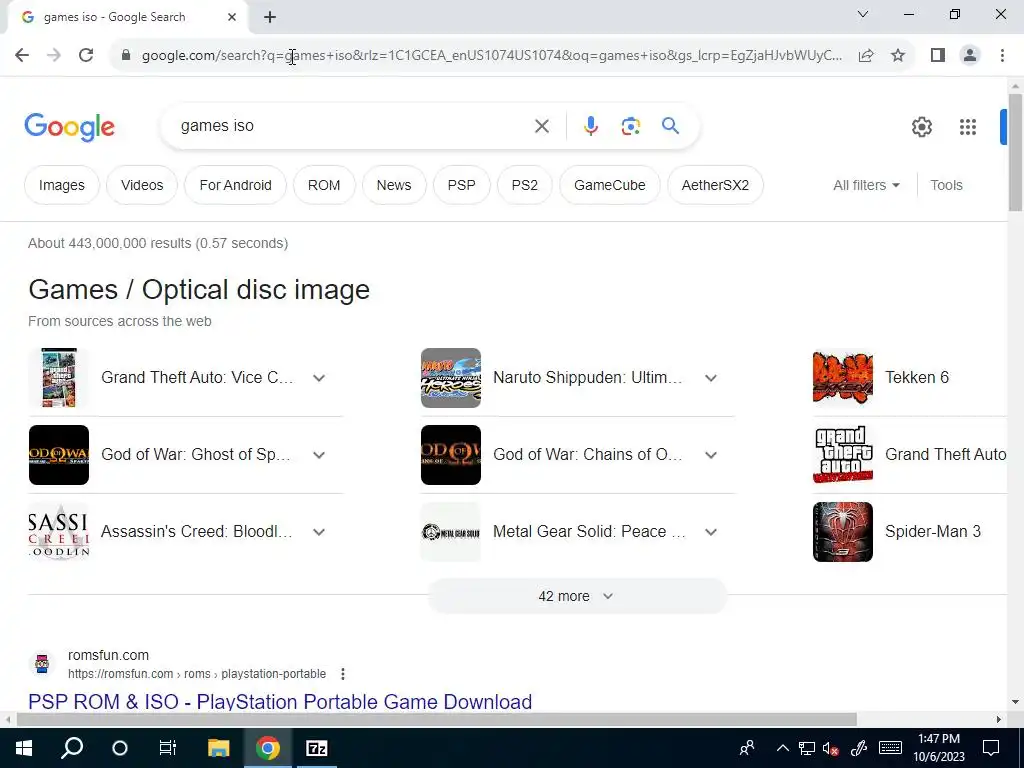Image resolution: width=1024 pixels, height=768 pixels.
Task: Clear the search box with the X icon
Action: 542,126
